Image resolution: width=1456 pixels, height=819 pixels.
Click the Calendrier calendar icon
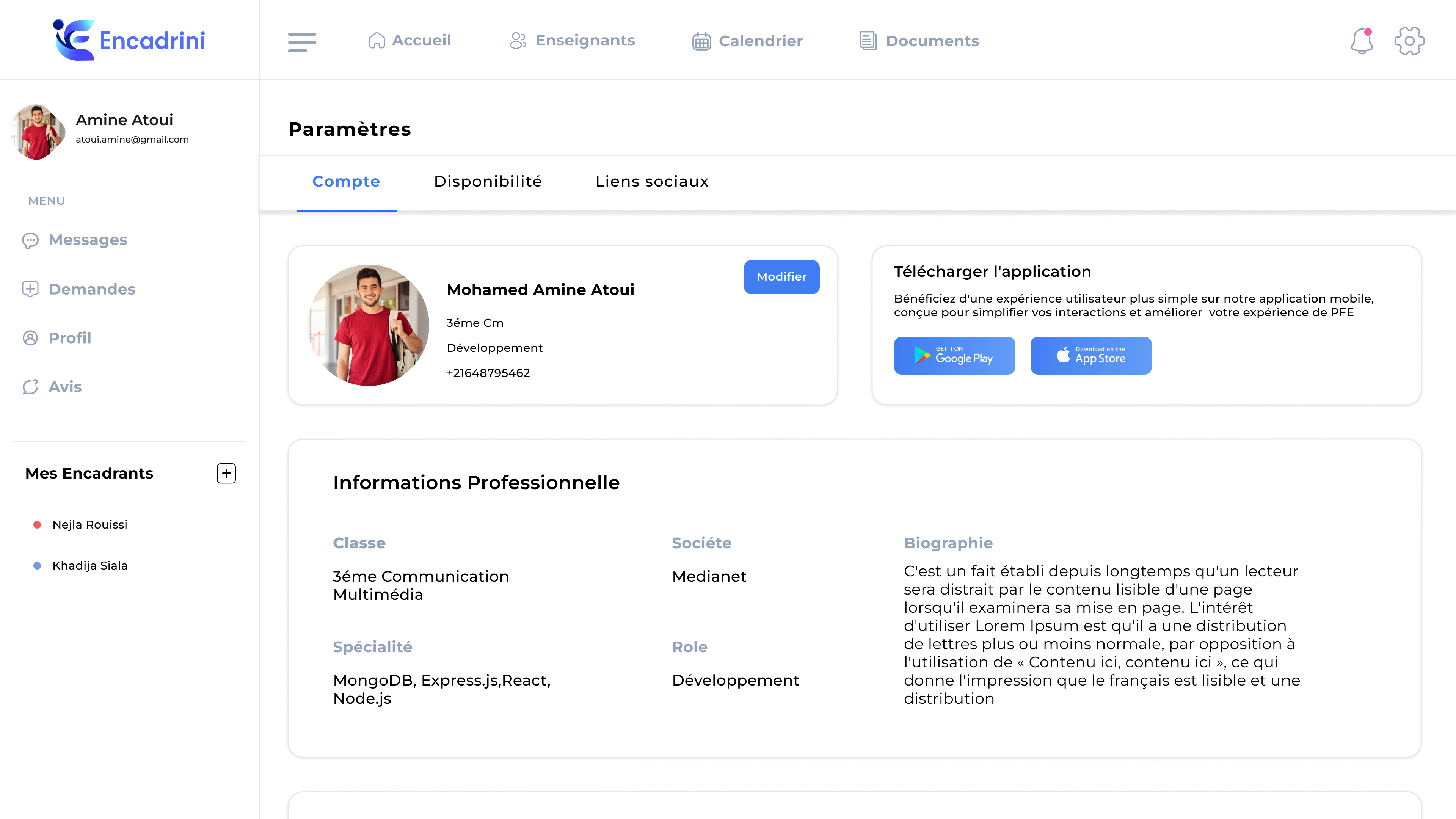pyautogui.click(x=701, y=41)
